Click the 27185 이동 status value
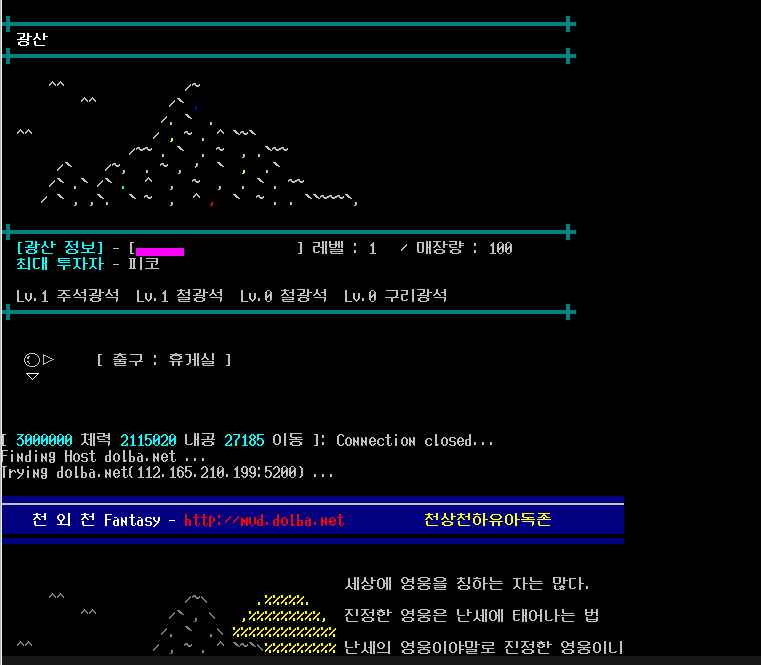Image resolution: width=761 pixels, height=665 pixels. (244, 440)
